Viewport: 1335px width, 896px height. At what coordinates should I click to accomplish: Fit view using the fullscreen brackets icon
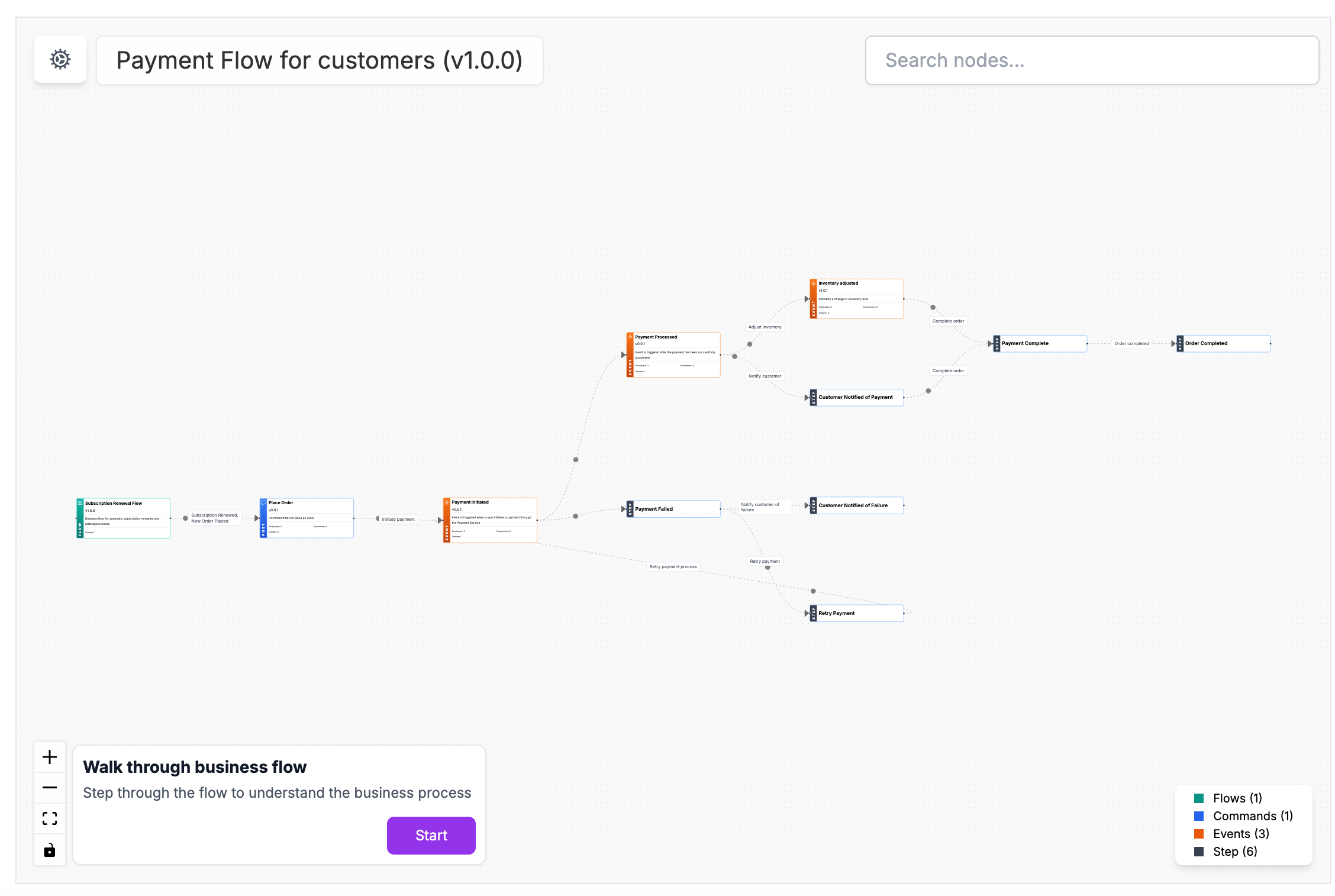pyautogui.click(x=50, y=818)
